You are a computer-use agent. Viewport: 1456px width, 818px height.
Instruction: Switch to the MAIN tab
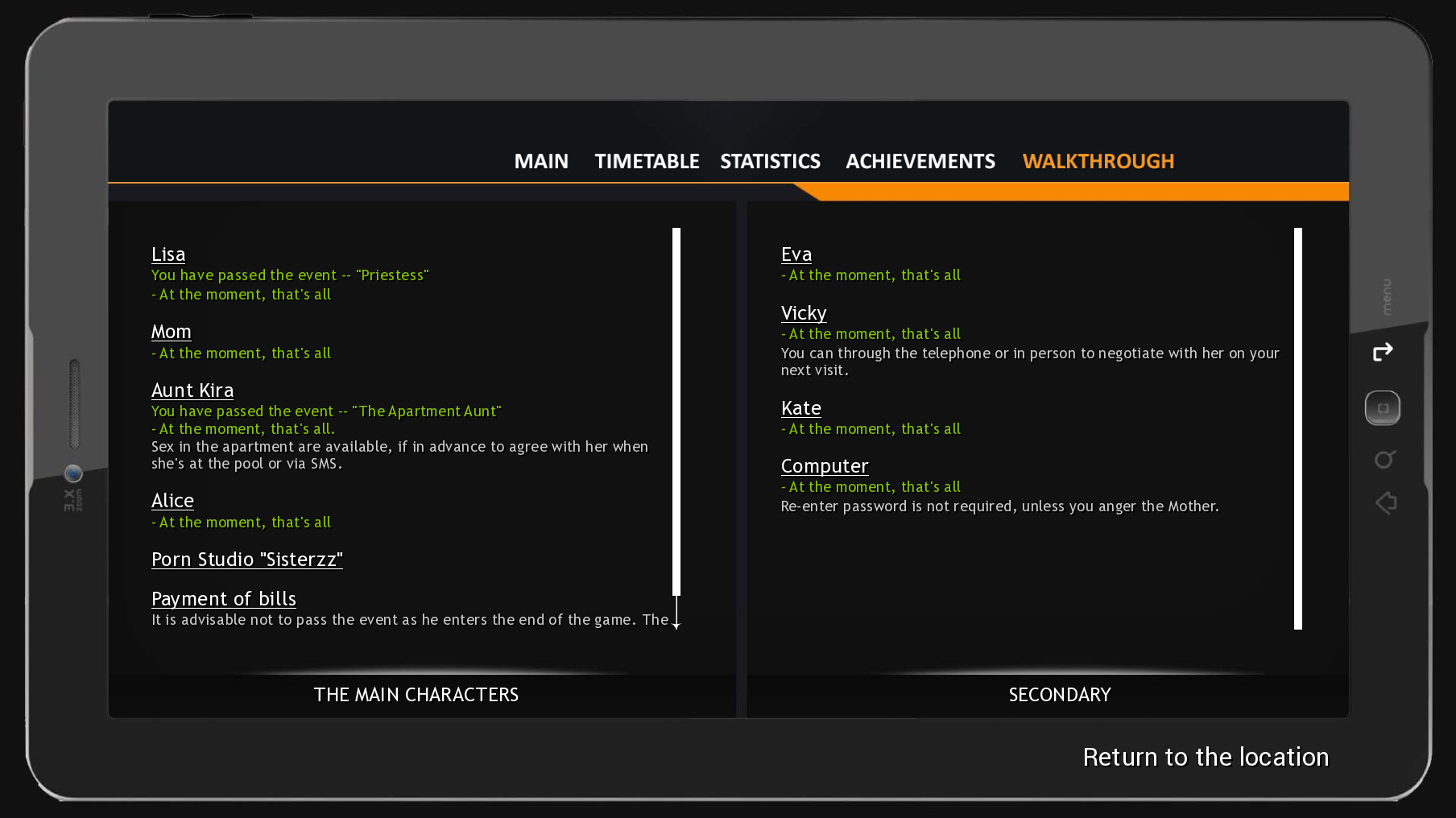(541, 162)
